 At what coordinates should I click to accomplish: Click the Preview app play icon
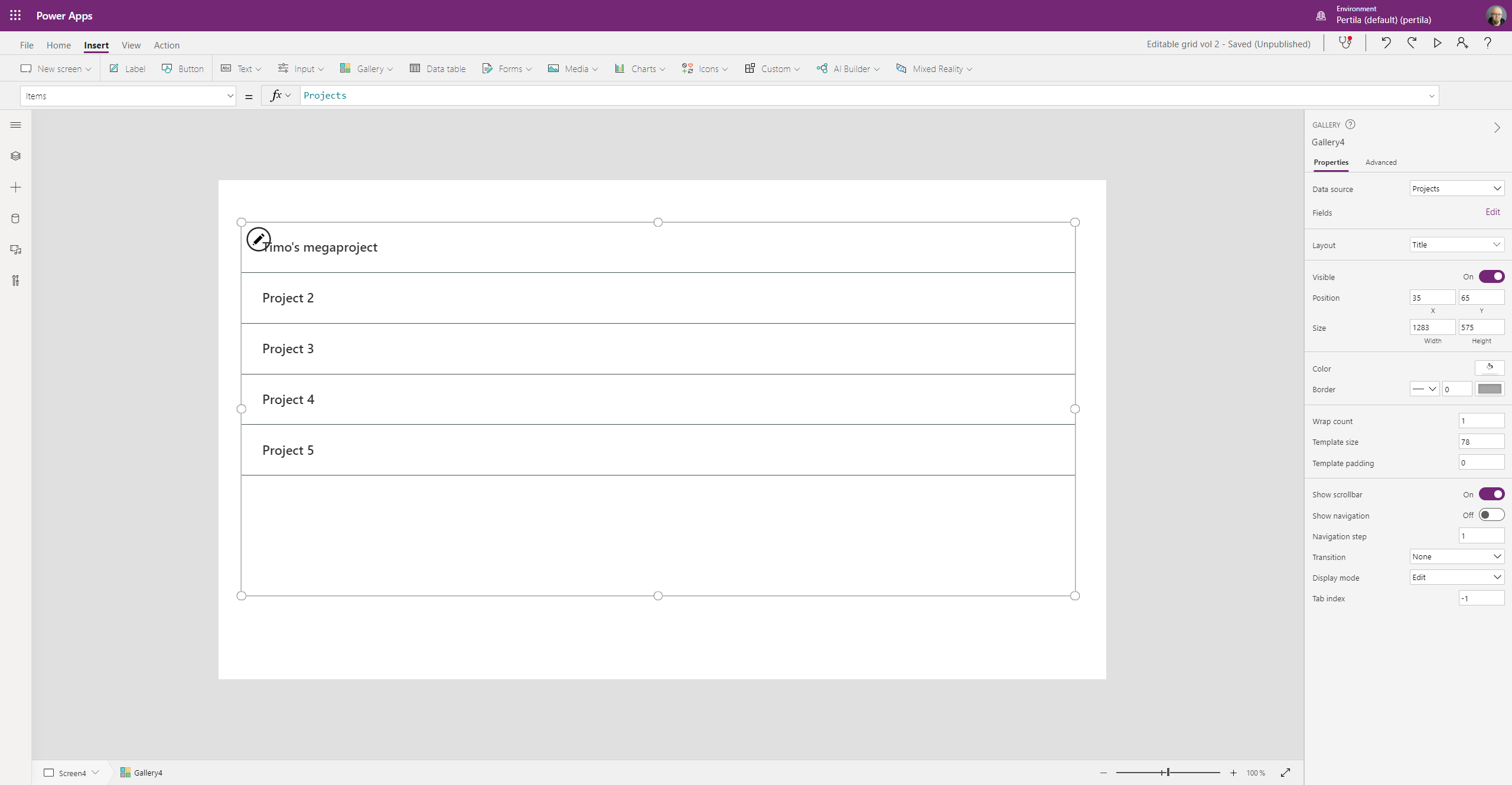(x=1437, y=43)
